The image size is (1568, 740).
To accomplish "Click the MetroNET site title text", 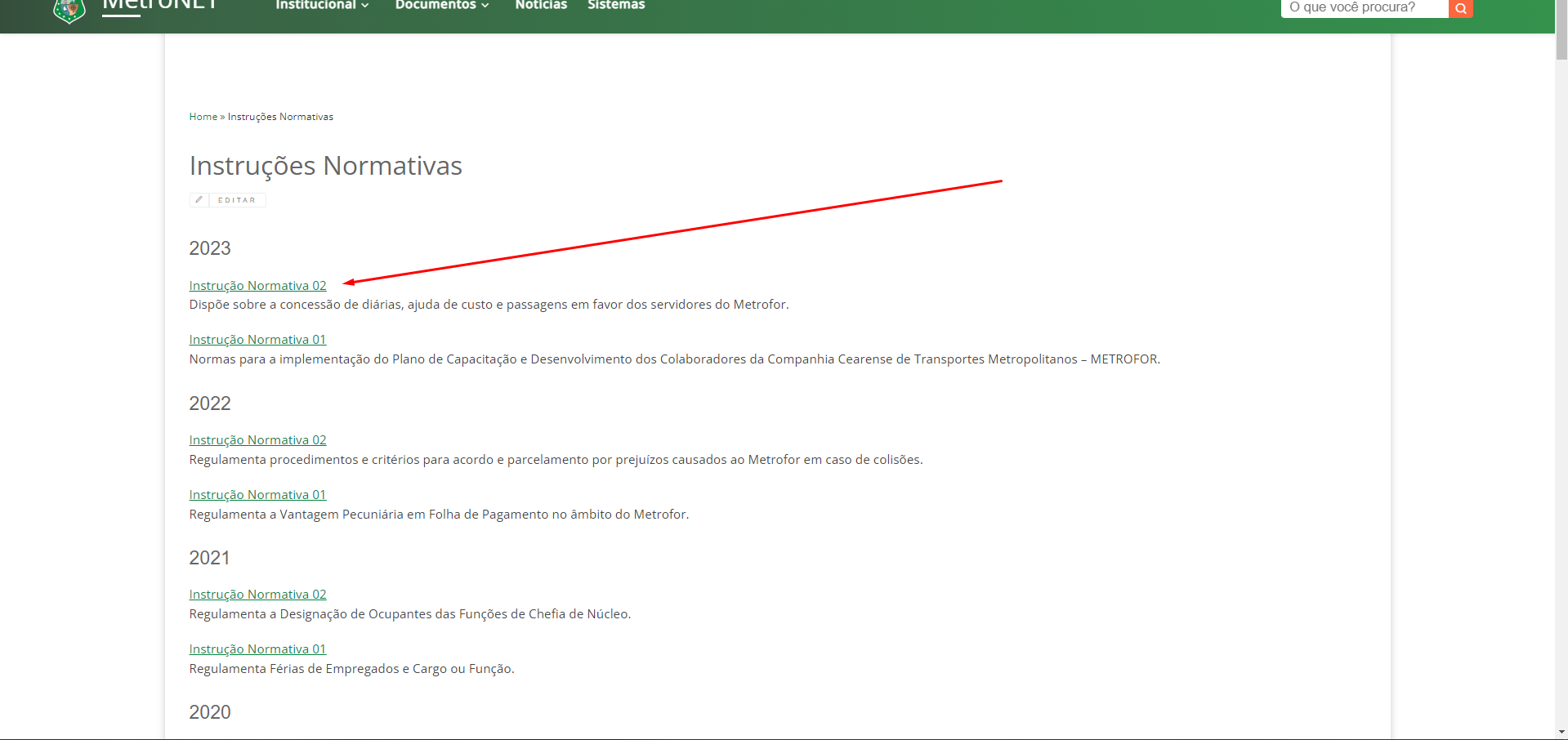I will click(160, 5).
